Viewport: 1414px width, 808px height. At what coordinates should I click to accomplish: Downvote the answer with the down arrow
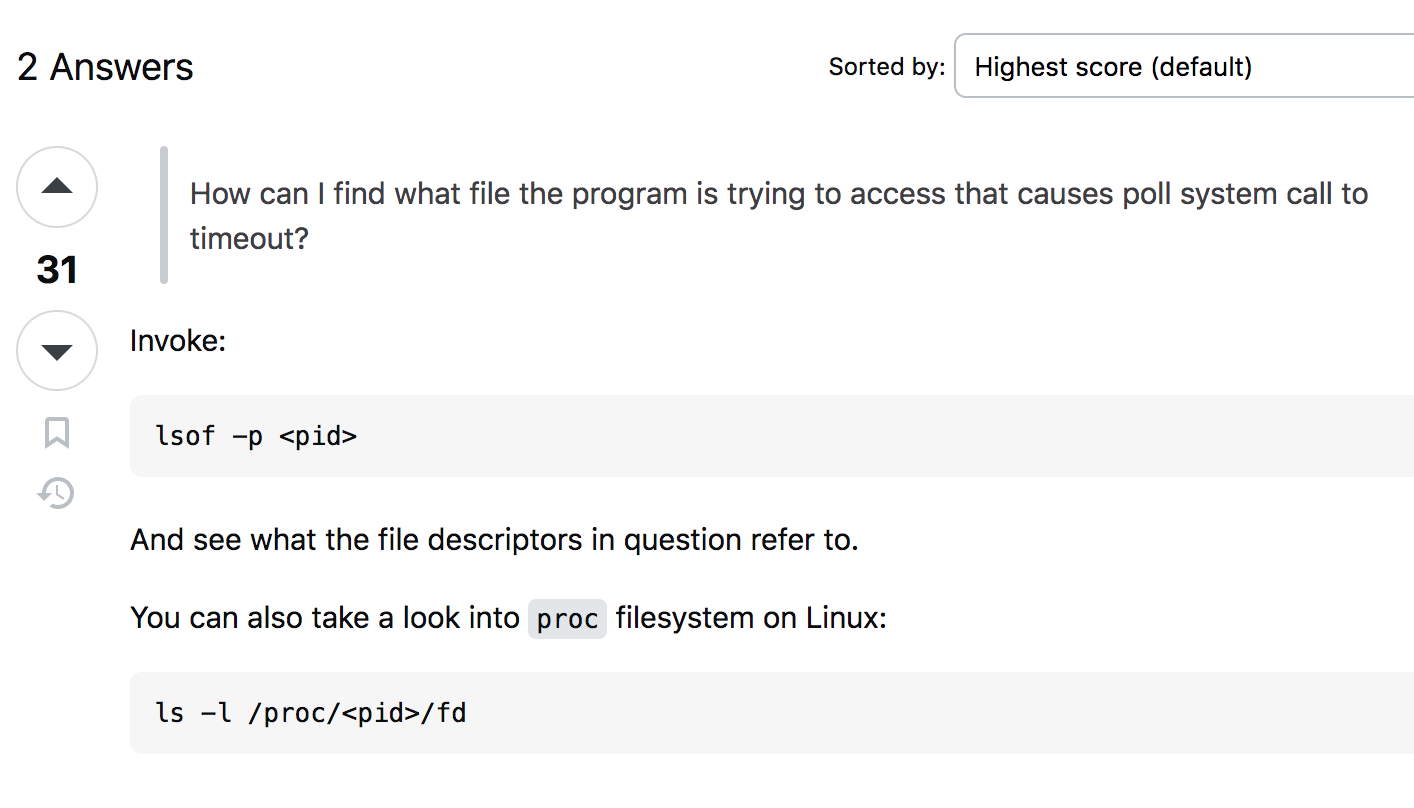click(57, 351)
